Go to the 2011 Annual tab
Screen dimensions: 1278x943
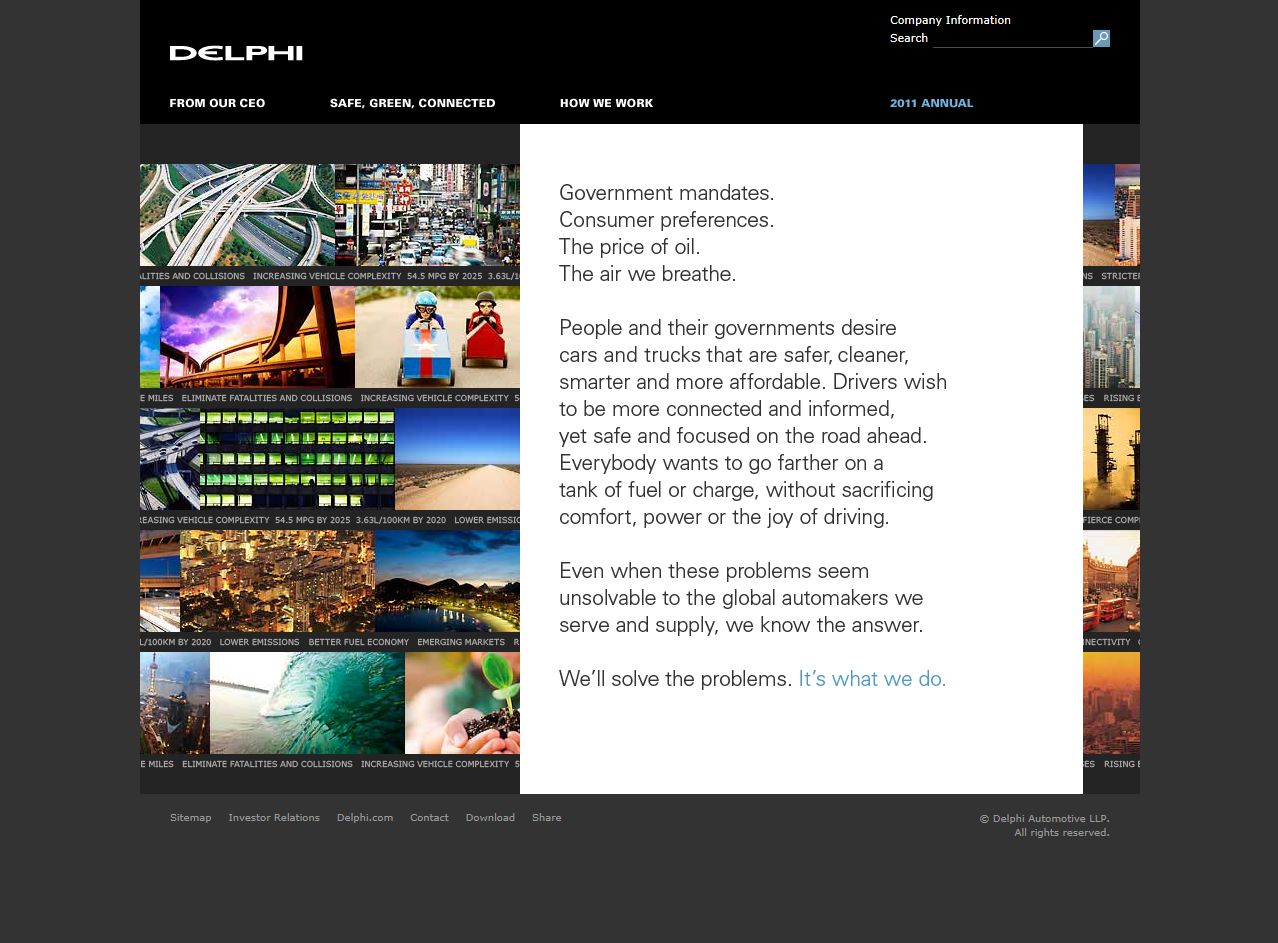(x=931, y=103)
